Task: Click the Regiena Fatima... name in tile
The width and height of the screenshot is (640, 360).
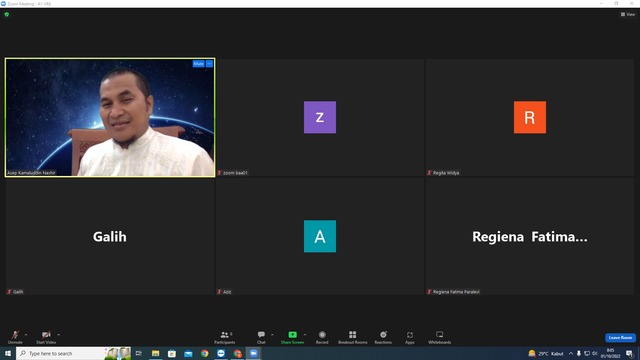Action: click(530, 237)
